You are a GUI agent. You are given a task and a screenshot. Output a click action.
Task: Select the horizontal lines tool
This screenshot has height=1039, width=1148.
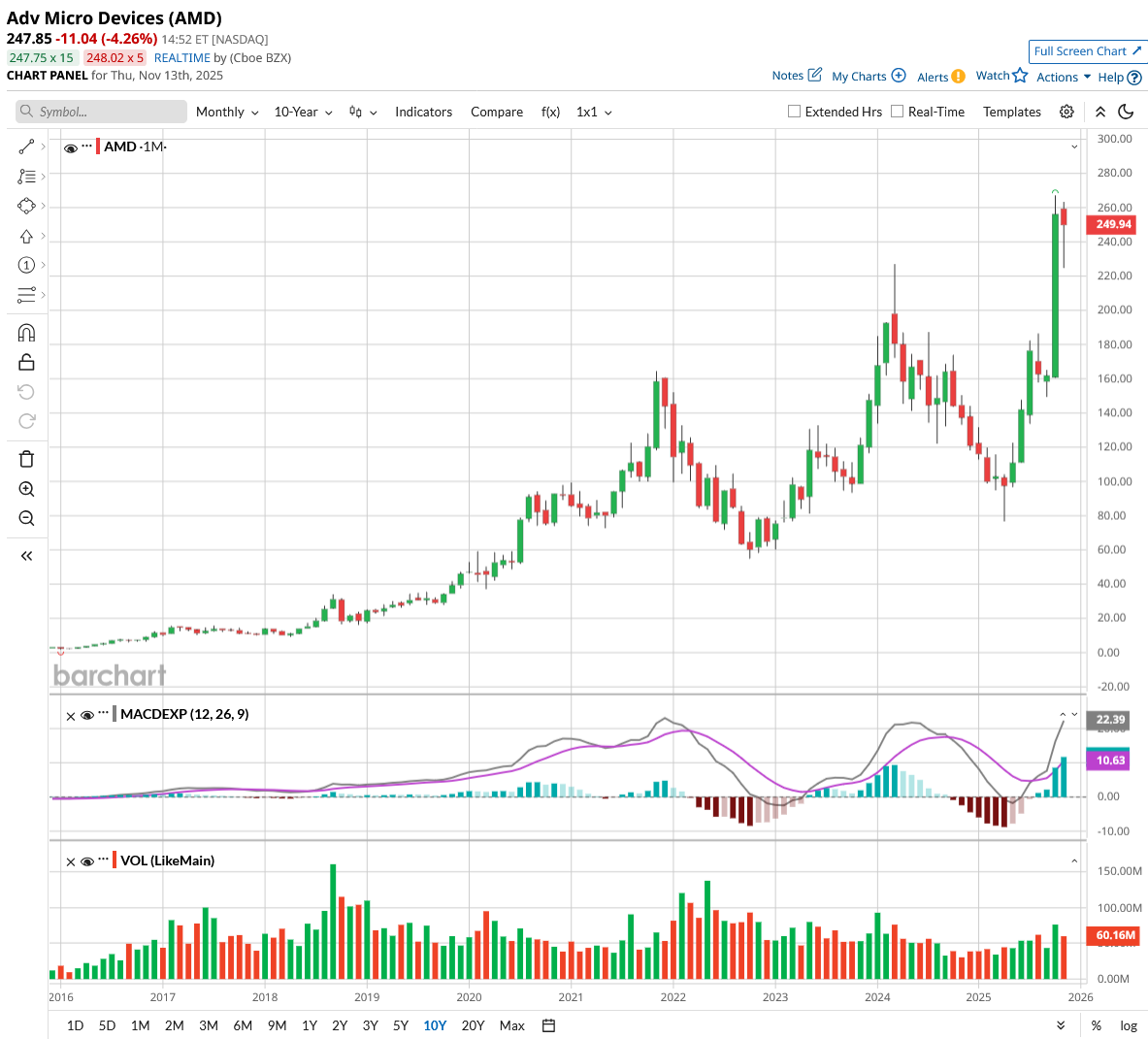(x=26, y=295)
